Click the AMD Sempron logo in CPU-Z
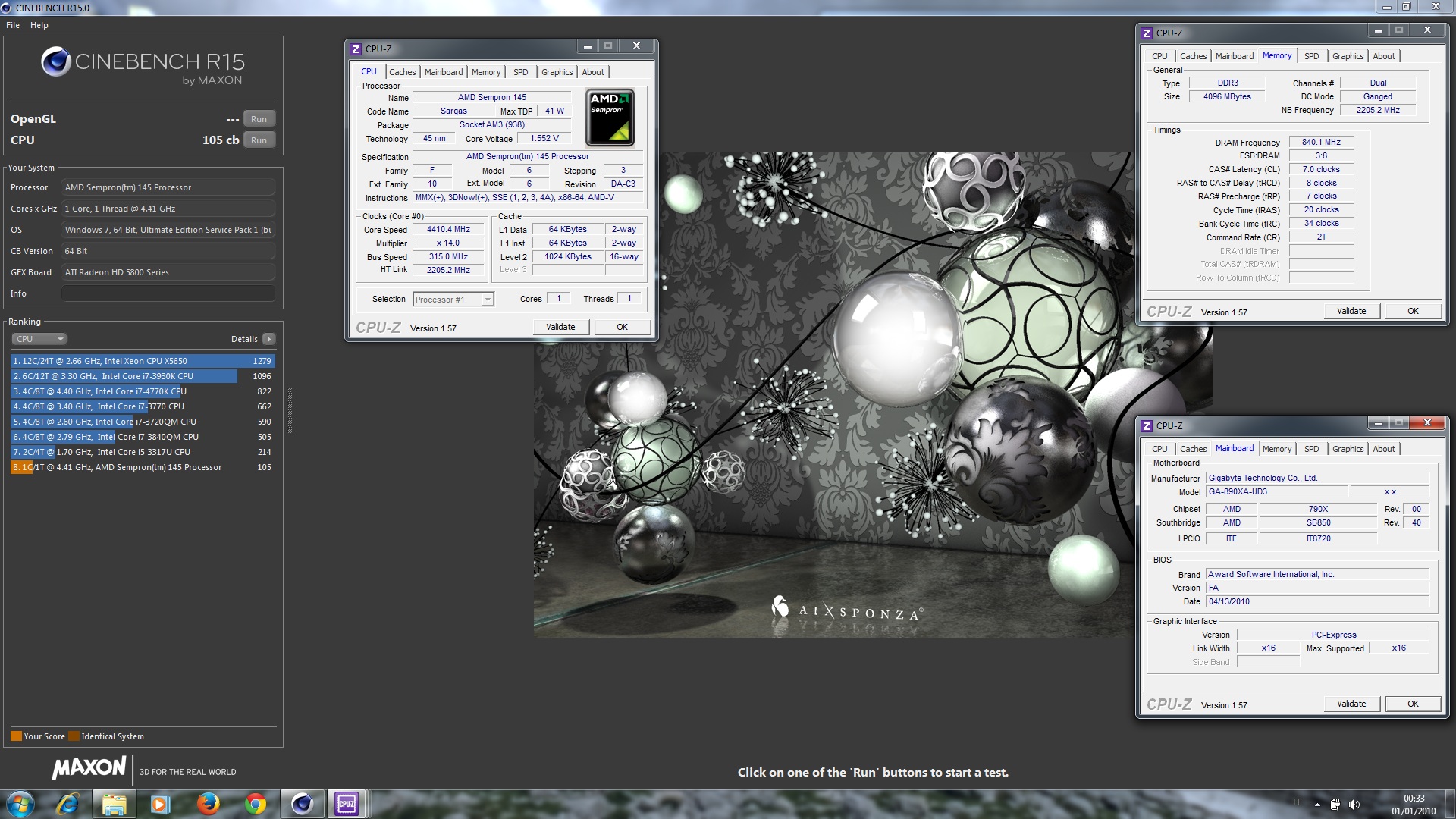Screen dimensions: 1456x819 point(610,118)
